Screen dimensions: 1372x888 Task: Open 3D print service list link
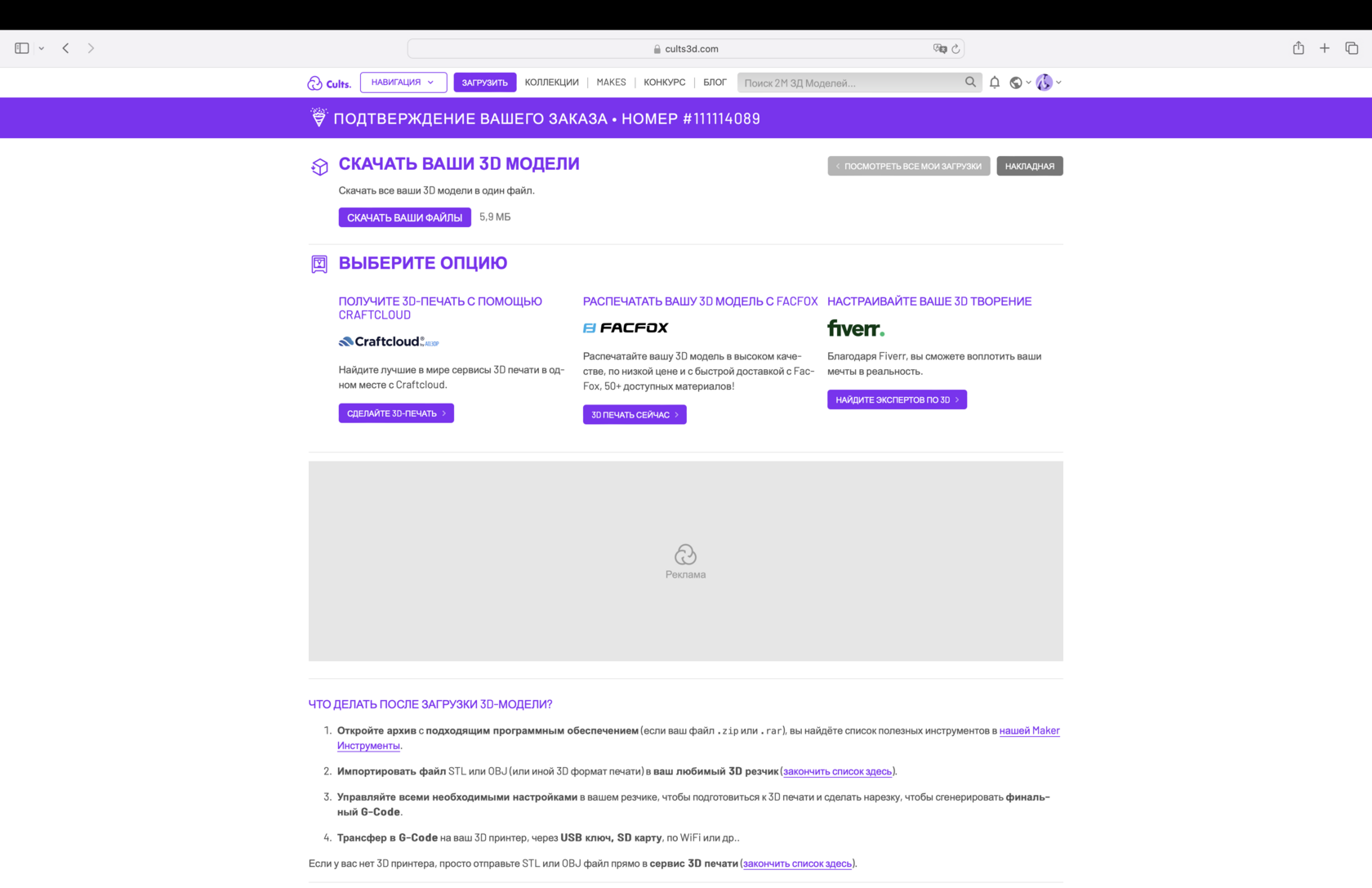click(797, 863)
